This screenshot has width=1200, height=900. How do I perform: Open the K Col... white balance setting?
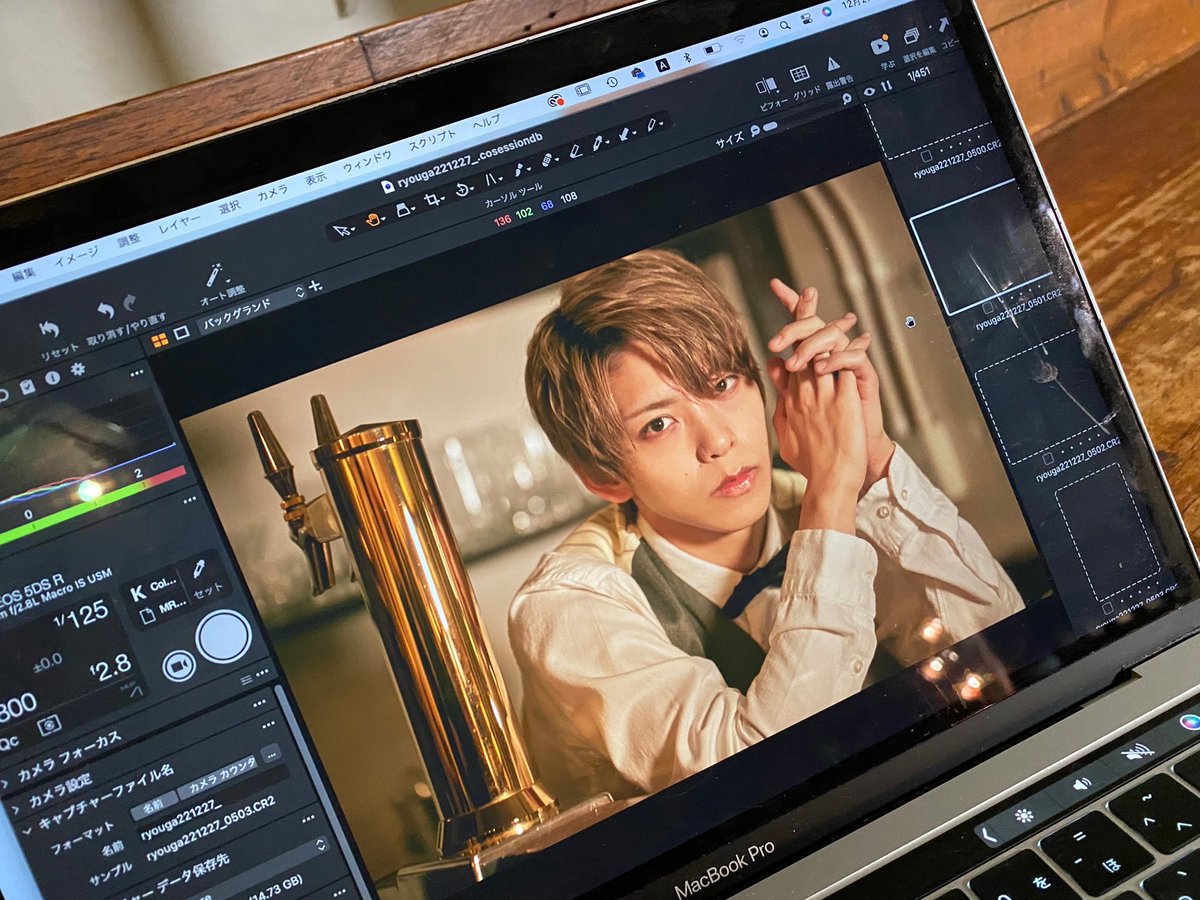click(154, 589)
